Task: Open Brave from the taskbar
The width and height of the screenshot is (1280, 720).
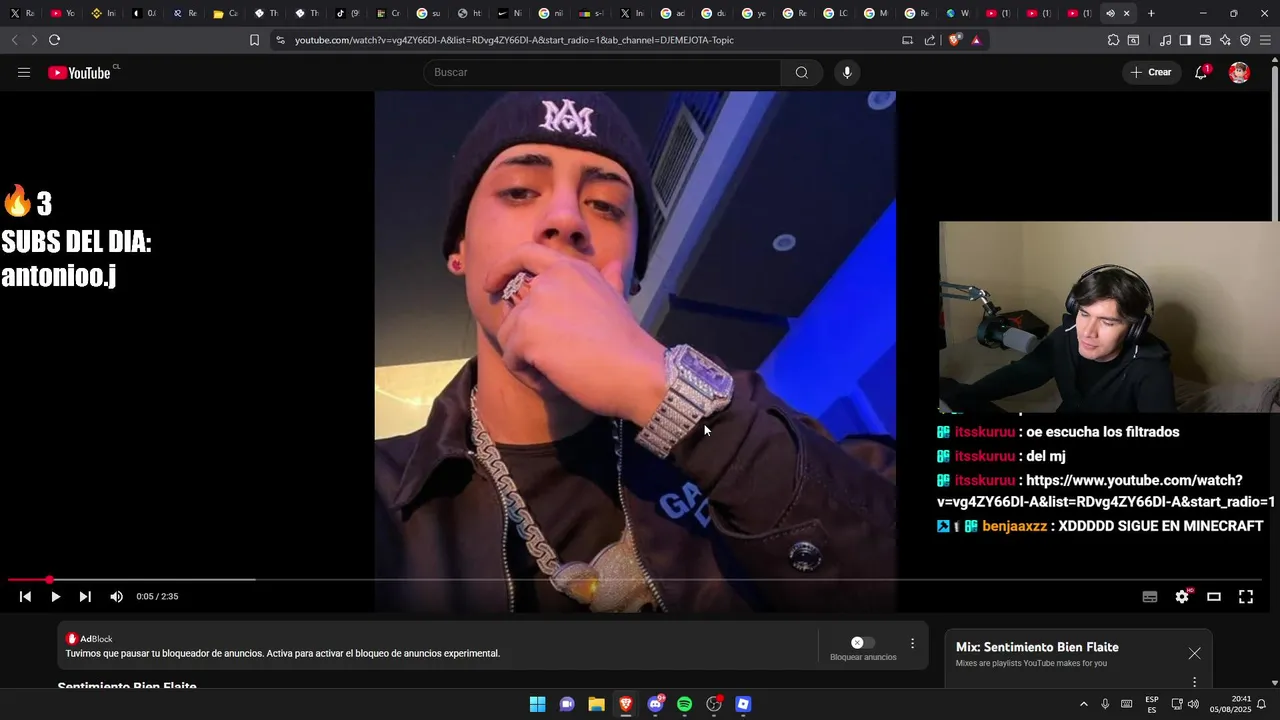Action: pyautogui.click(x=626, y=704)
